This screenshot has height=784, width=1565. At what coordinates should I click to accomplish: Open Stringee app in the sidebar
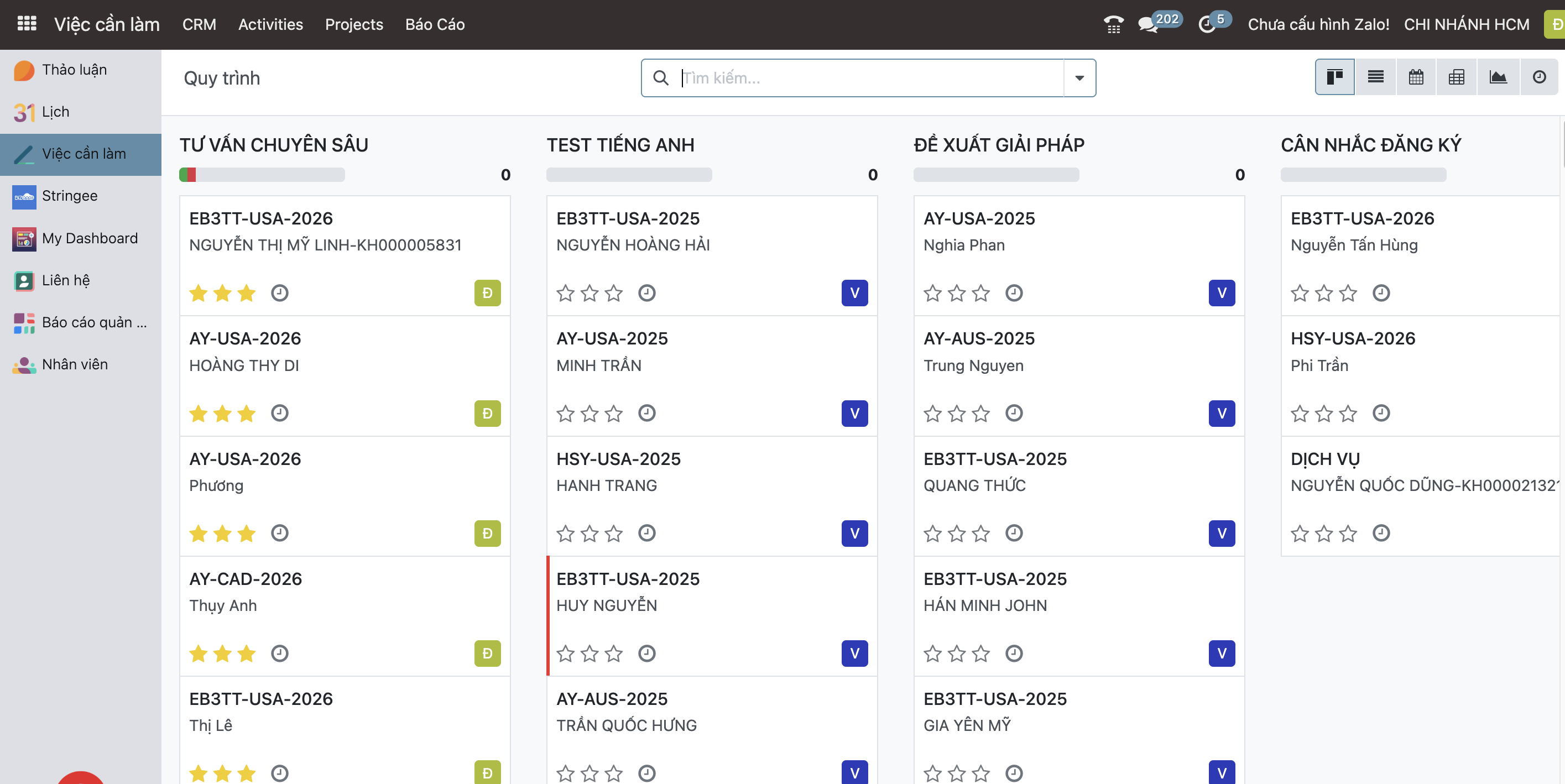pos(81,196)
